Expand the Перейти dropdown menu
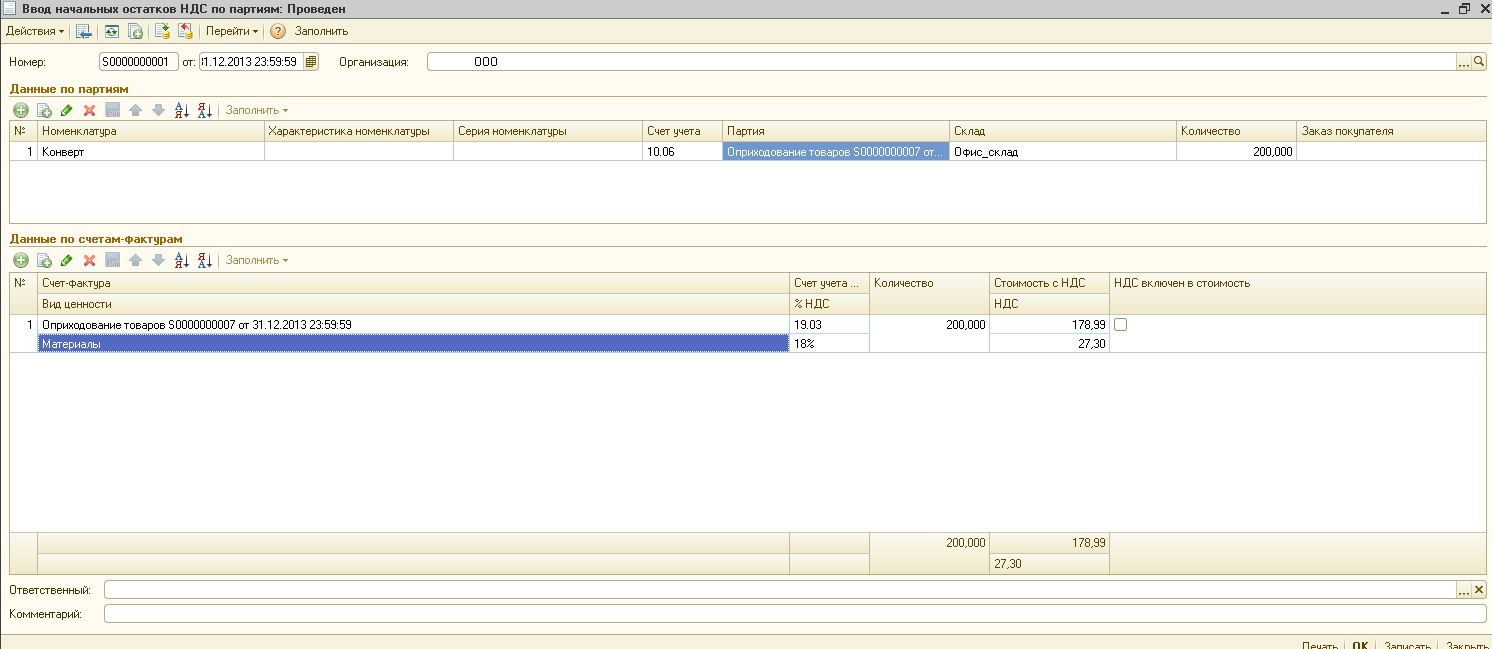This screenshot has width=1492, height=649. [x=232, y=31]
